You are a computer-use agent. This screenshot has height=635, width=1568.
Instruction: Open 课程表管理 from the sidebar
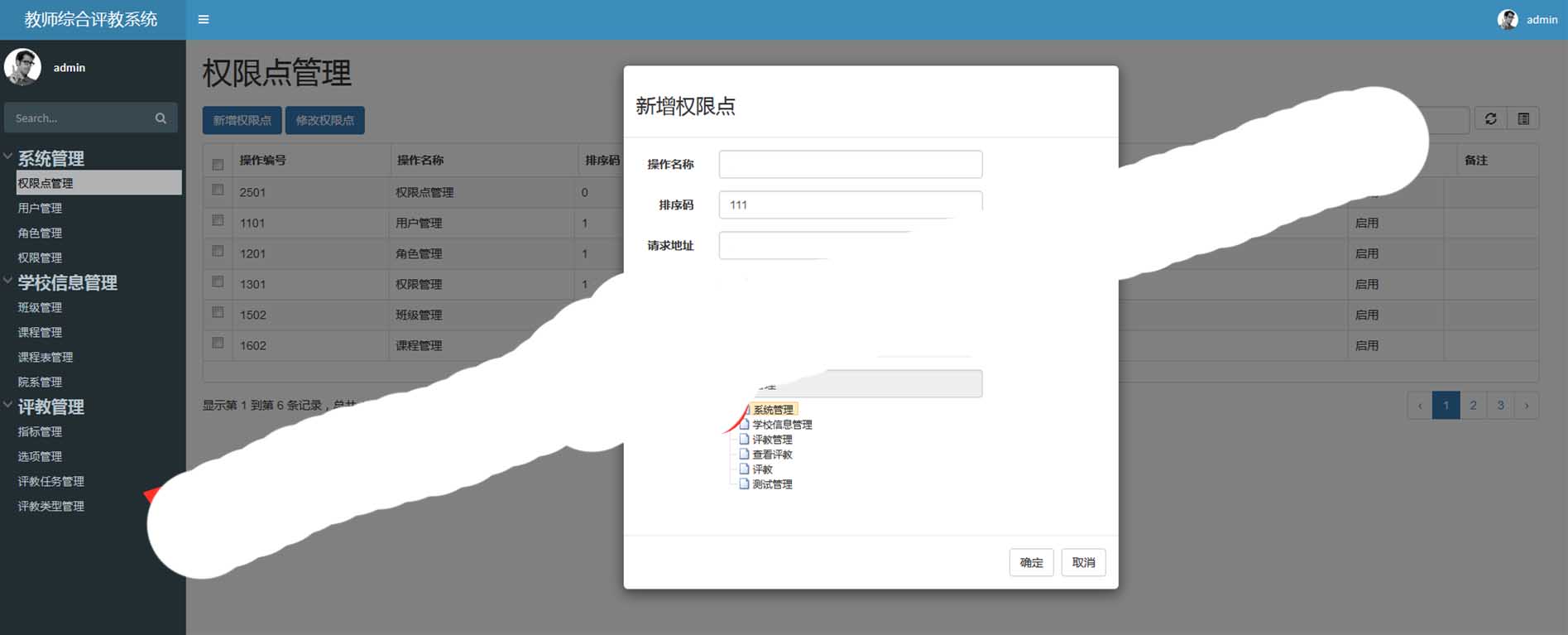(x=46, y=357)
